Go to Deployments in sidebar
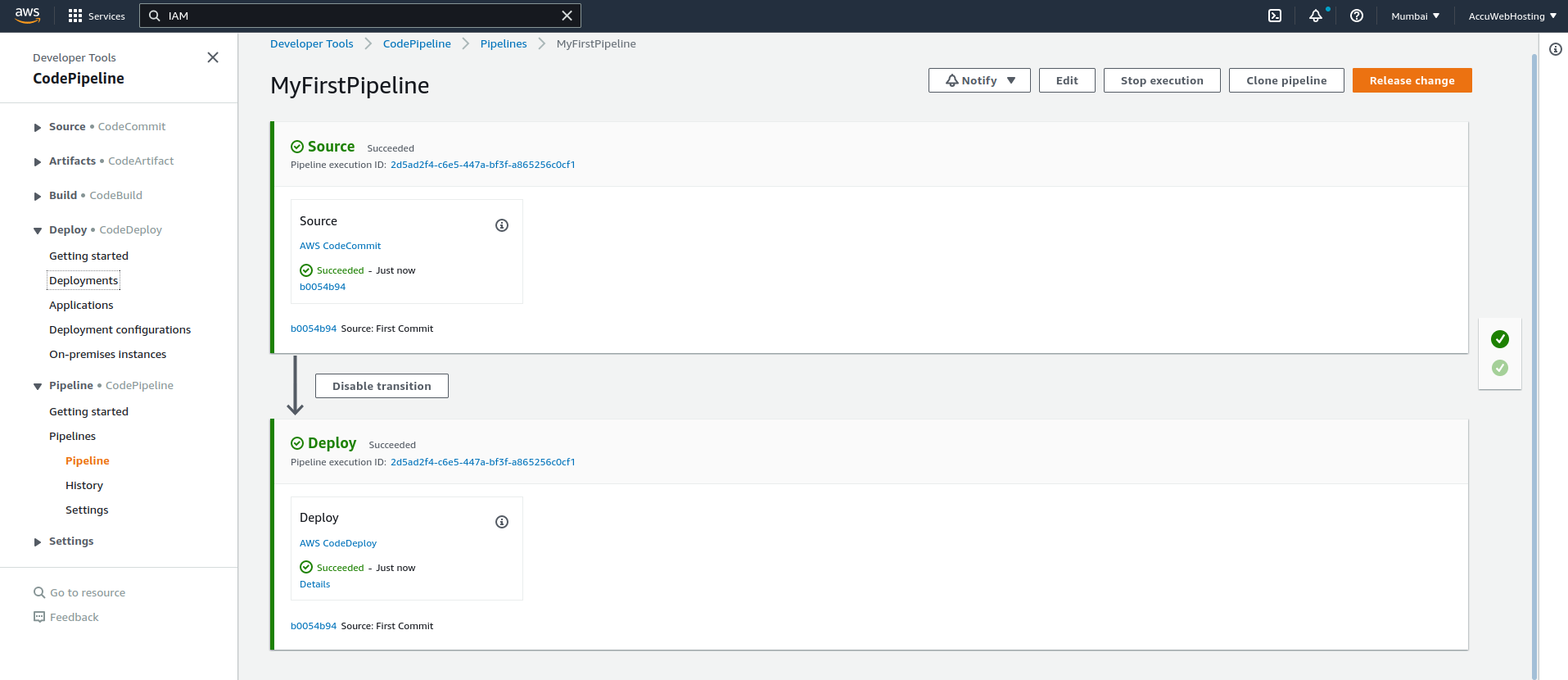Screen dimensions: 1568x680 click(84, 281)
